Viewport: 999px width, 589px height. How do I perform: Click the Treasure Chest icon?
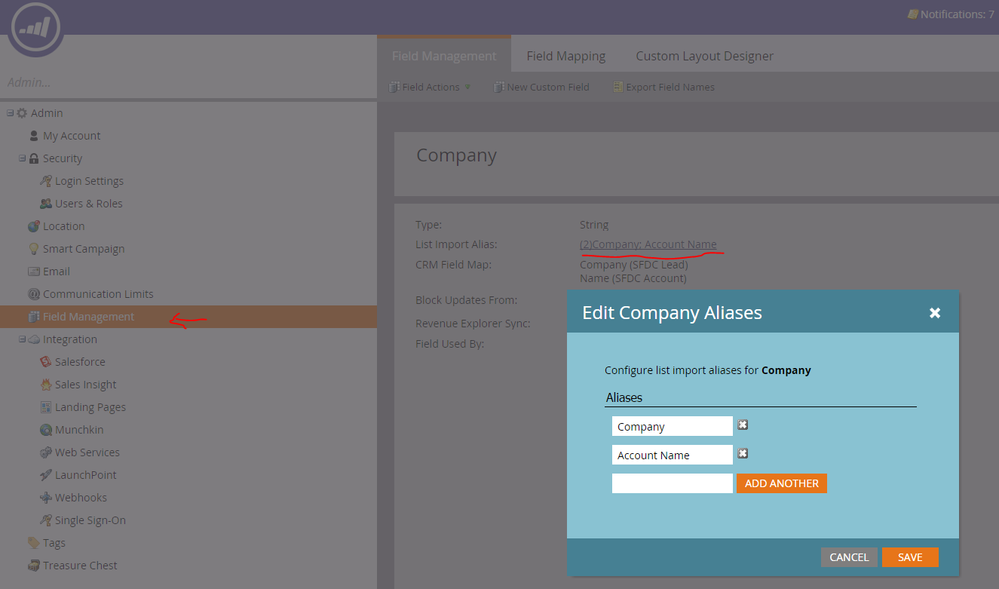pyautogui.click(x=34, y=565)
